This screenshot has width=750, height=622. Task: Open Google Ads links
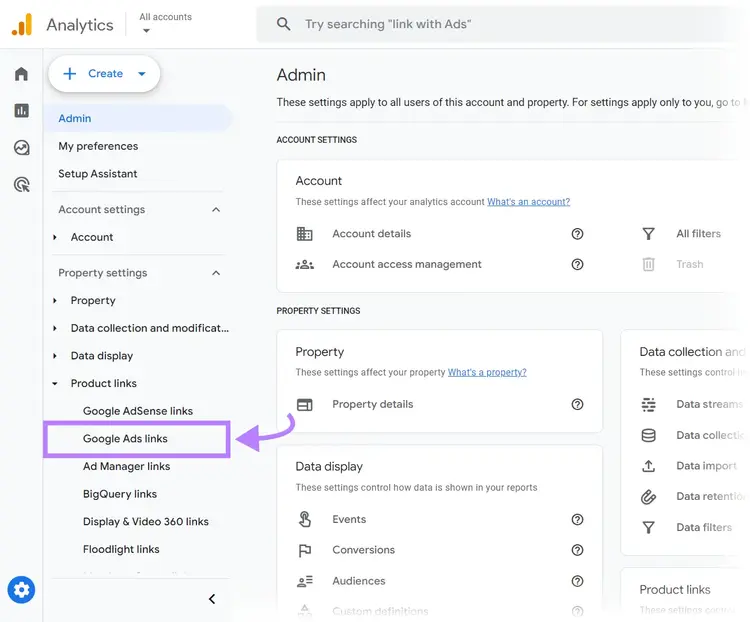[x=125, y=439]
